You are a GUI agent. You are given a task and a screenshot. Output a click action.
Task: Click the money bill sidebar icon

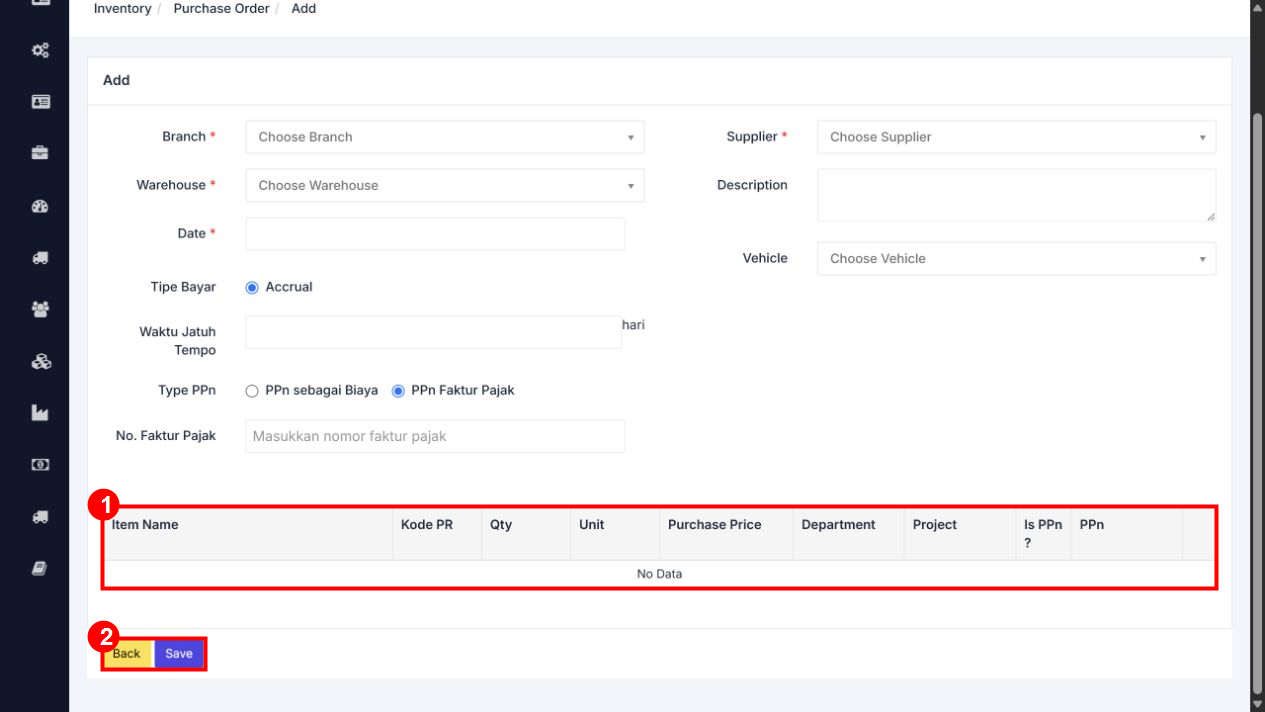(40, 464)
